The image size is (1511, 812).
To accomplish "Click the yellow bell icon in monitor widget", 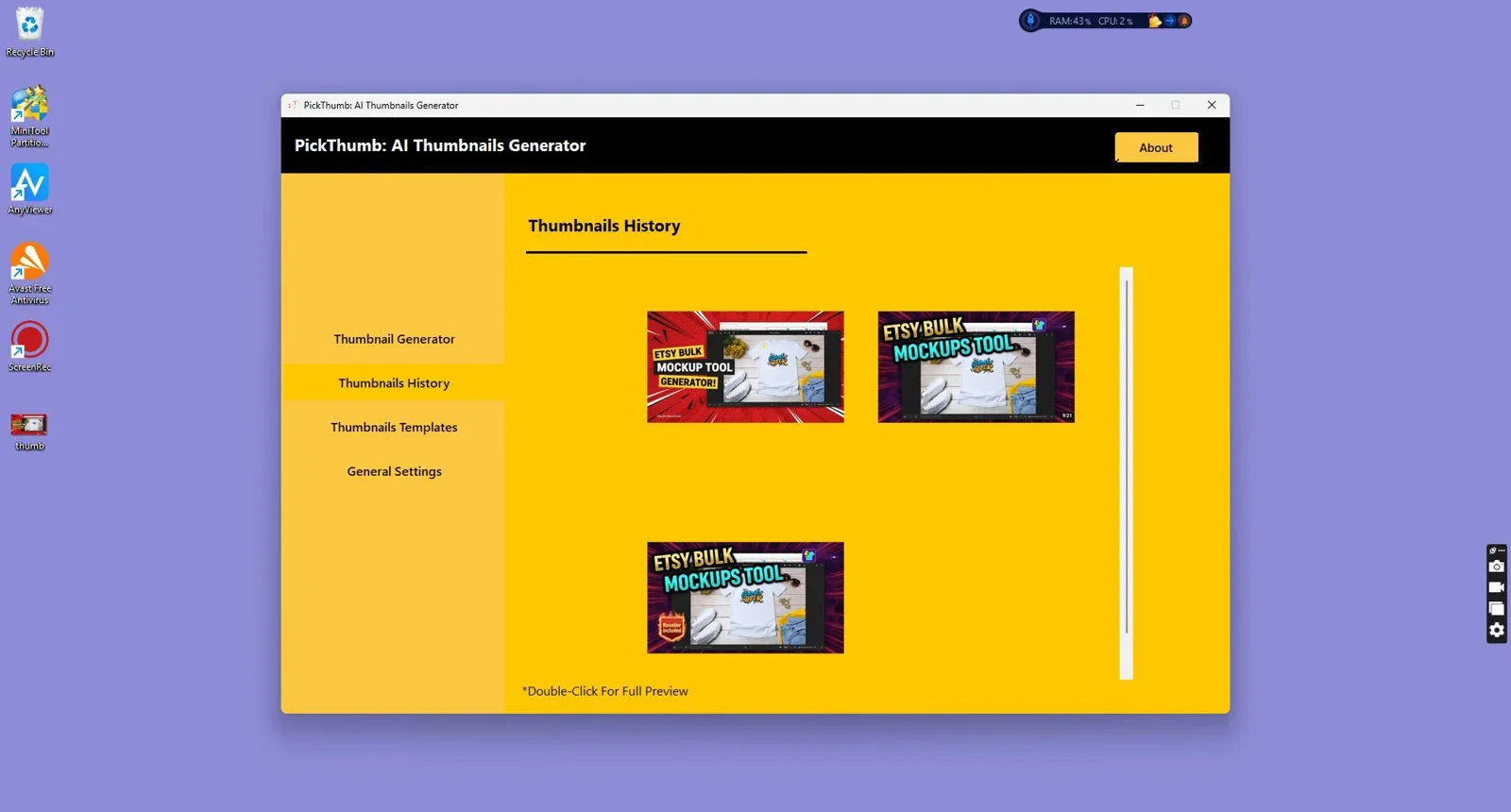I will pos(1154,21).
